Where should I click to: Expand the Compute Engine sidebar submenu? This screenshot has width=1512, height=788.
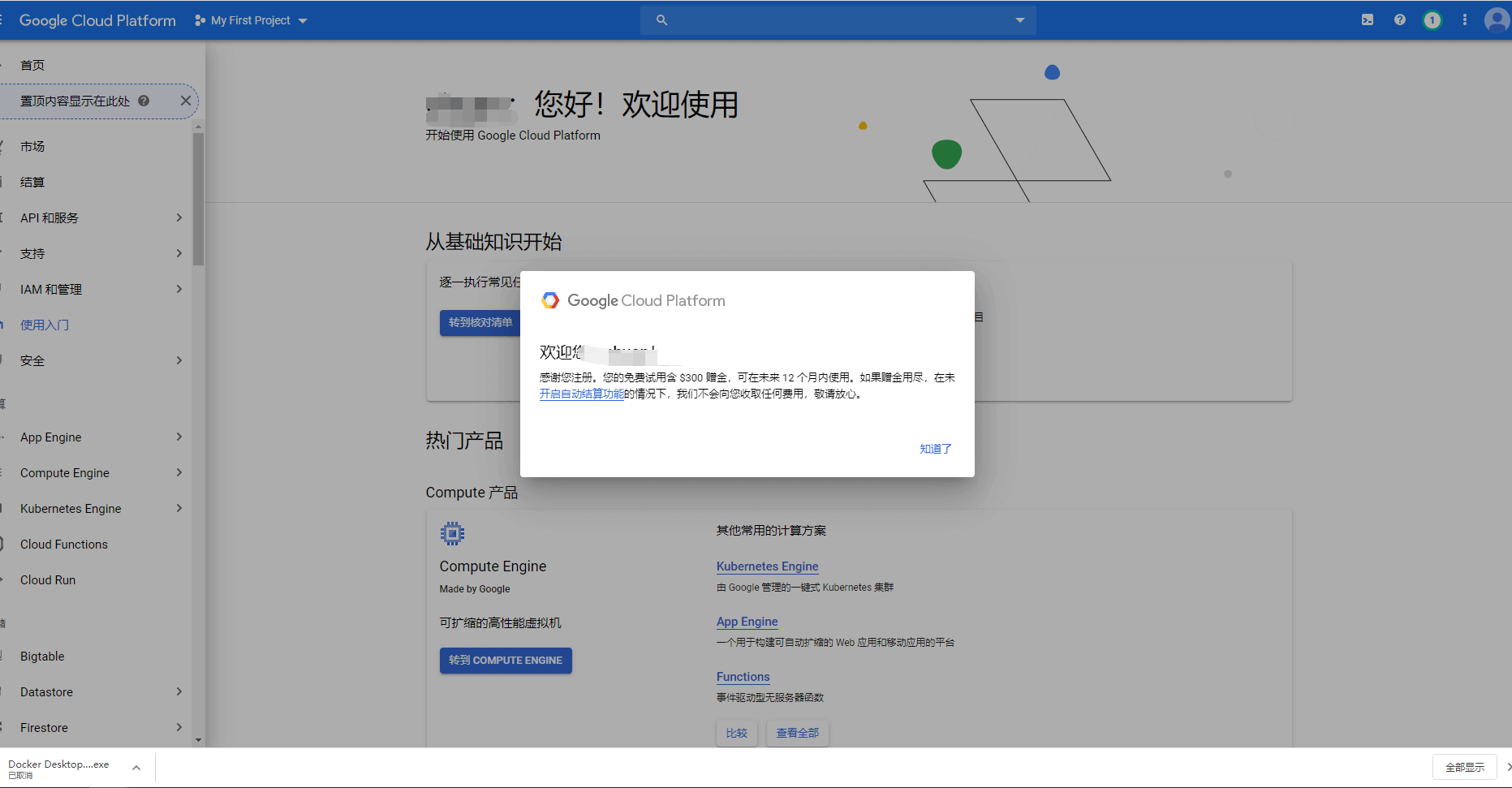pyautogui.click(x=179, y=472)
